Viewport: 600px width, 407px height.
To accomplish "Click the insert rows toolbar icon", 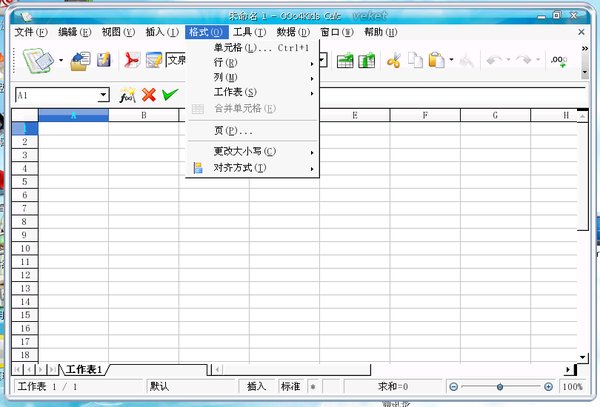I will (345, 60).
